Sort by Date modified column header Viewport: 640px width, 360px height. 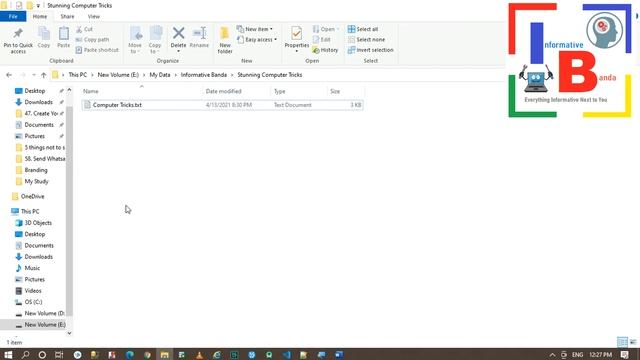click(x=237, y=91)
